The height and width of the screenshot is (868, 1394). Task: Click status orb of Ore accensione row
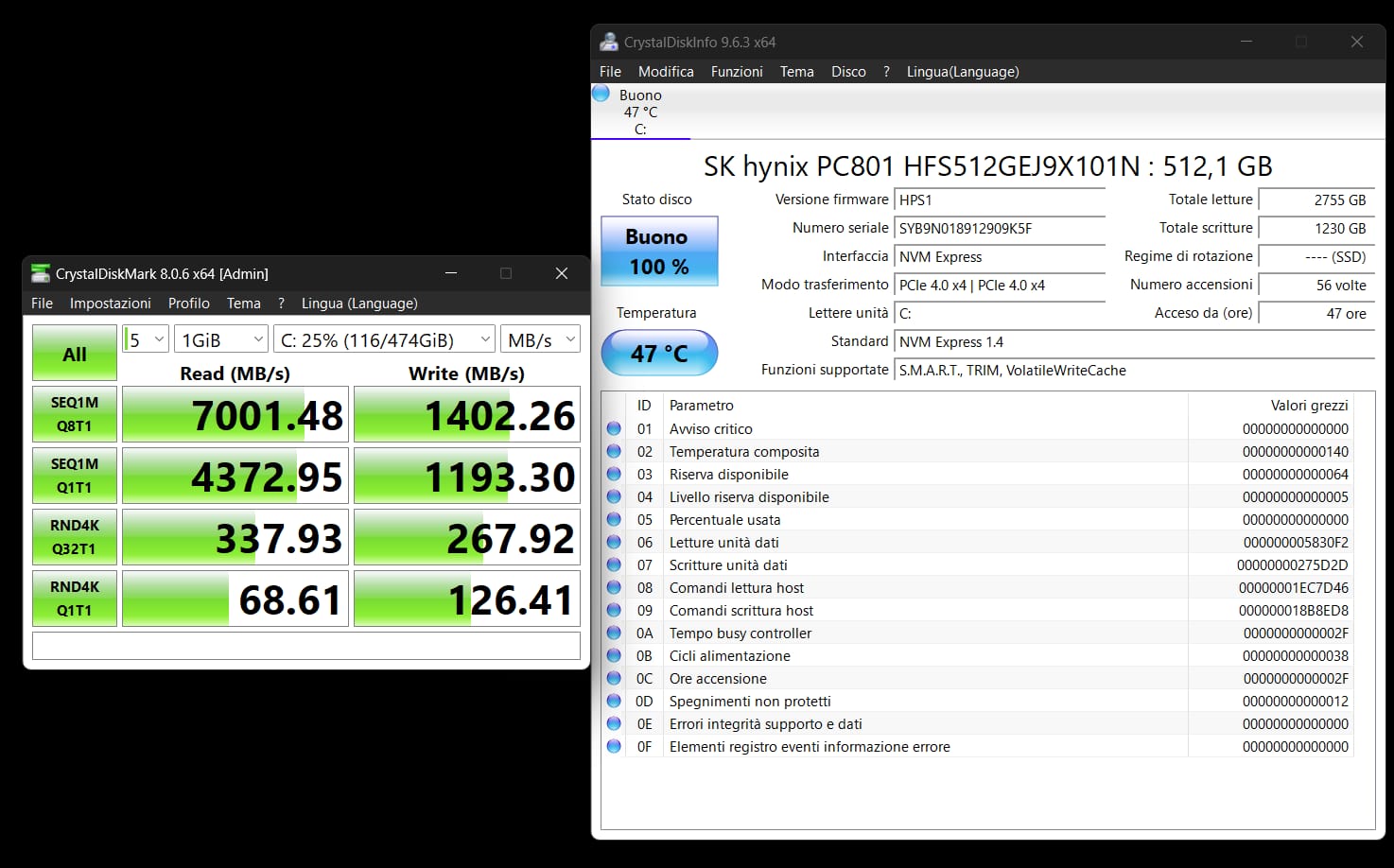click(x=614, y=678)
